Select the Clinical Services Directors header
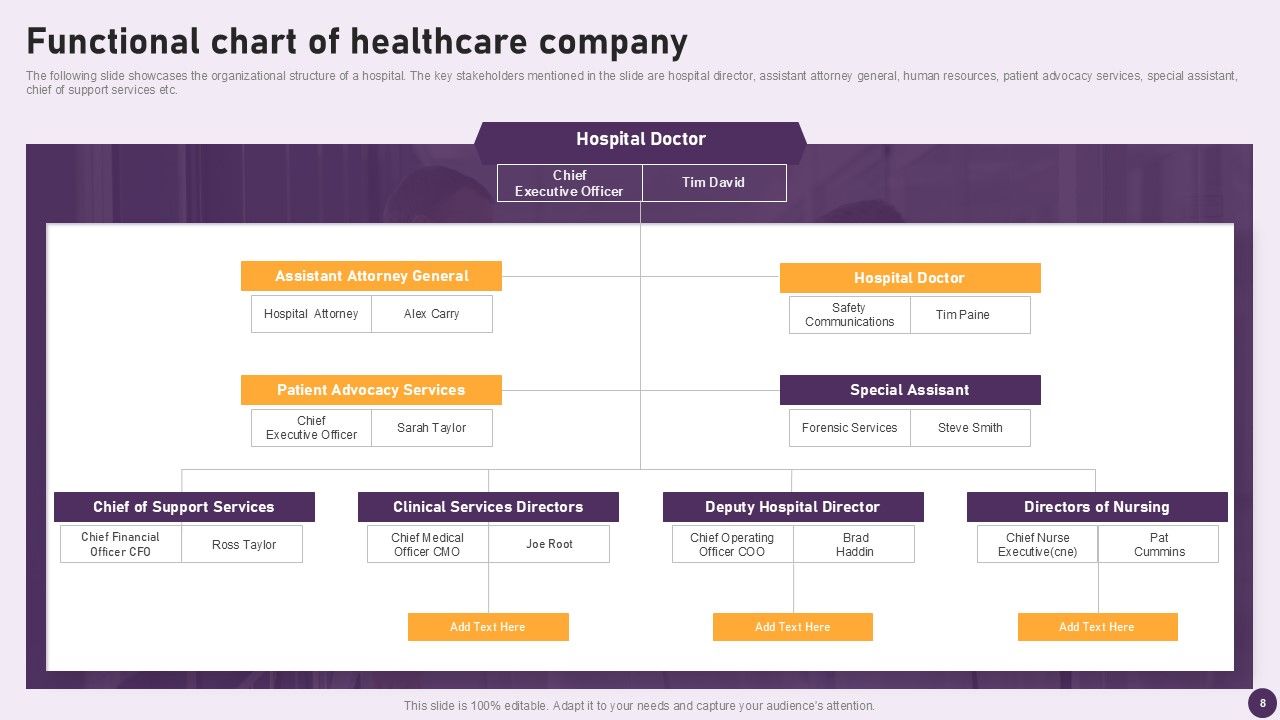 pos(488,507)
